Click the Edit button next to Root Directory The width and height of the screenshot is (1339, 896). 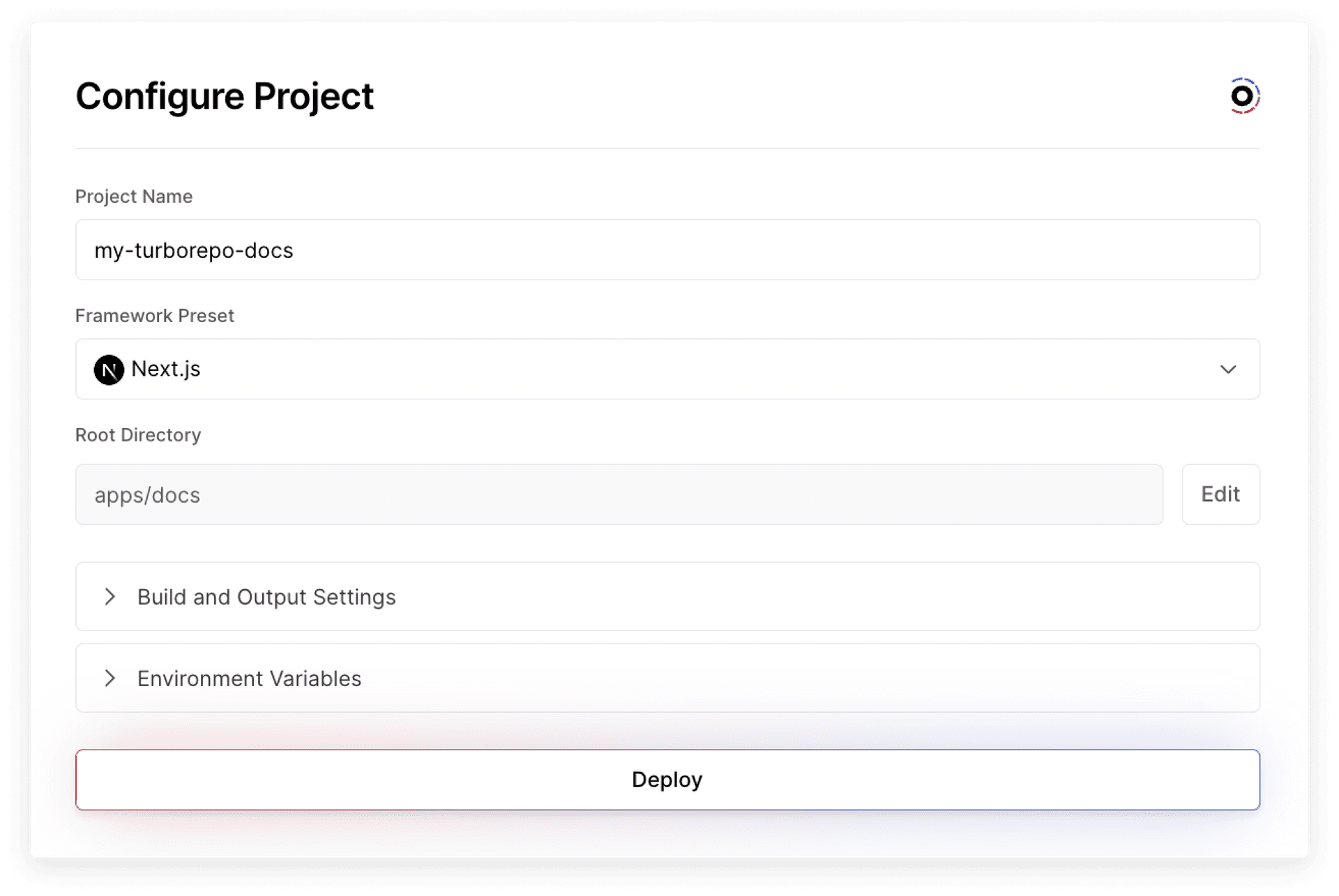point(1220,494)
